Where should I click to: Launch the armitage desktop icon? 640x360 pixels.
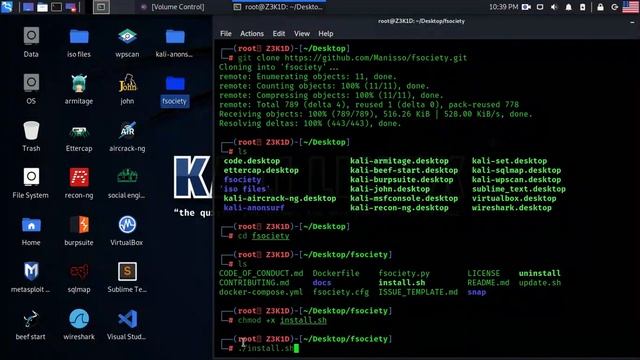[x=79, y=89]
